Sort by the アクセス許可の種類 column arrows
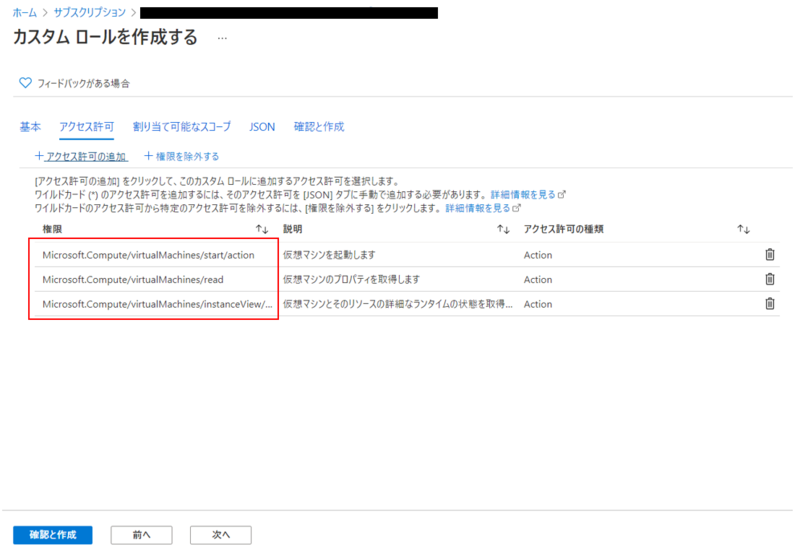Screen dimensions: 800x556 point(743,229)
